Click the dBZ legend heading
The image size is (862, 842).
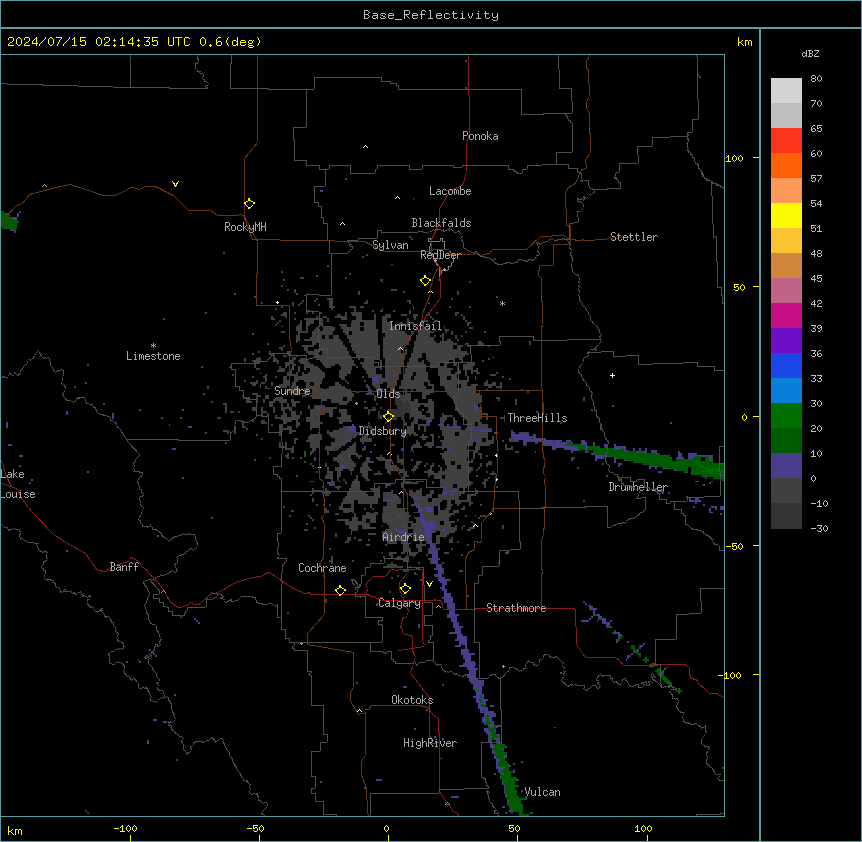point(810,53)
